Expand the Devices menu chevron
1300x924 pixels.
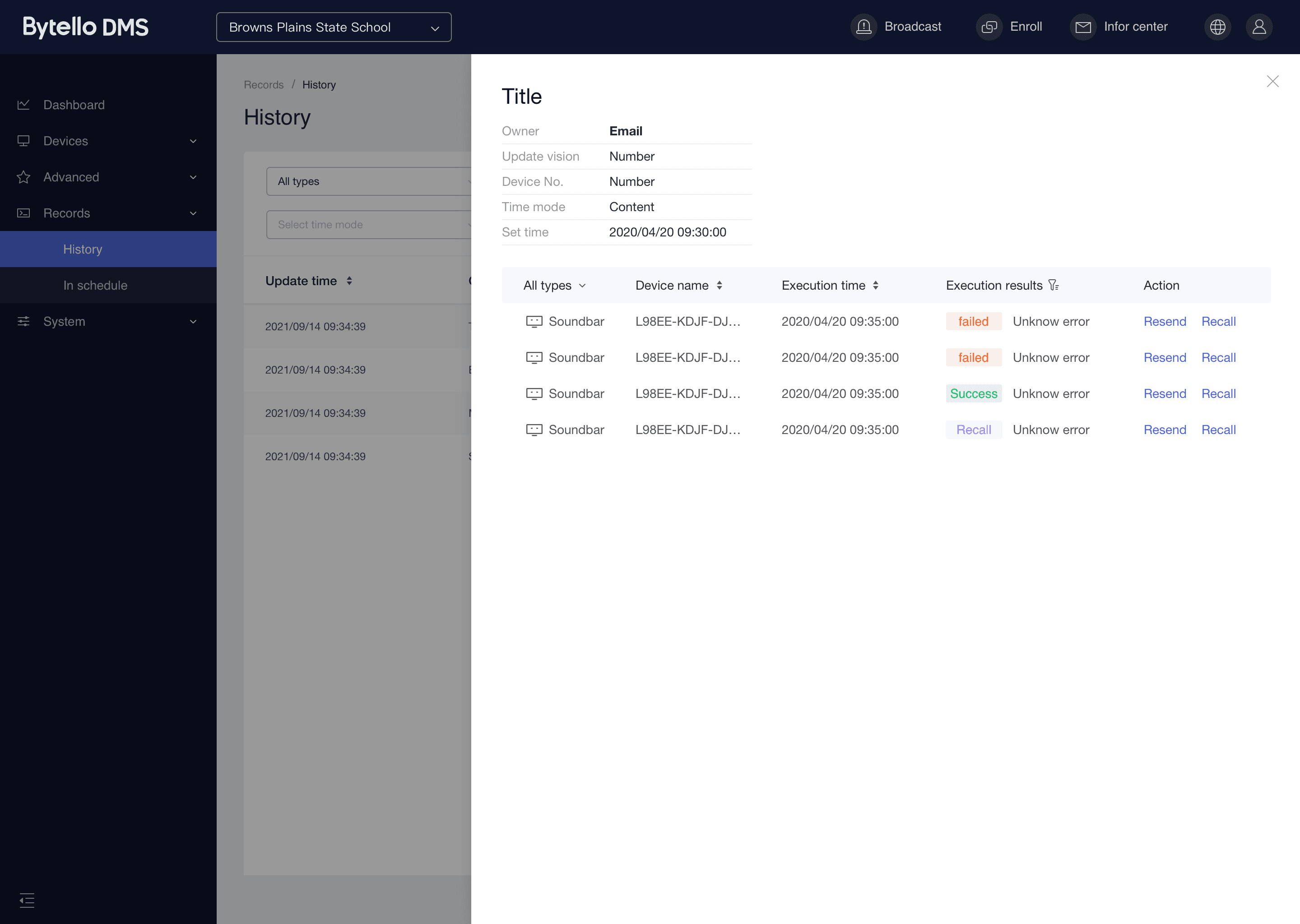[193, 141]
